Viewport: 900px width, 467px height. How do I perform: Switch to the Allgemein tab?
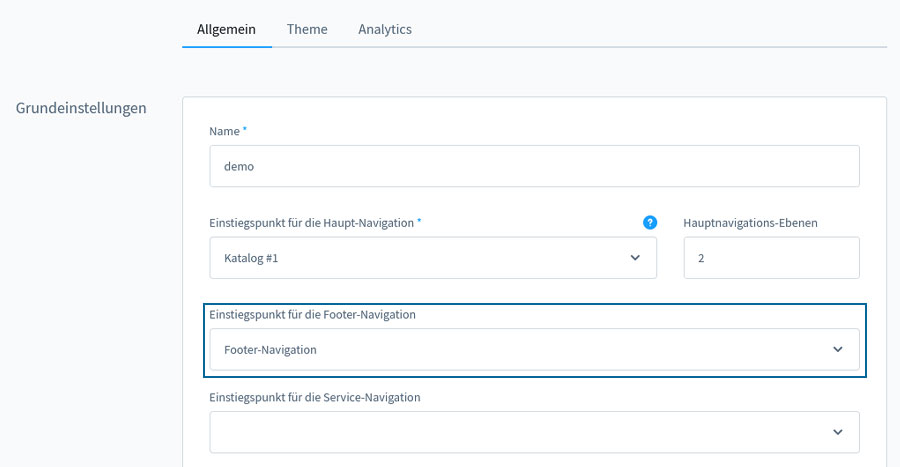click(226, 29)
